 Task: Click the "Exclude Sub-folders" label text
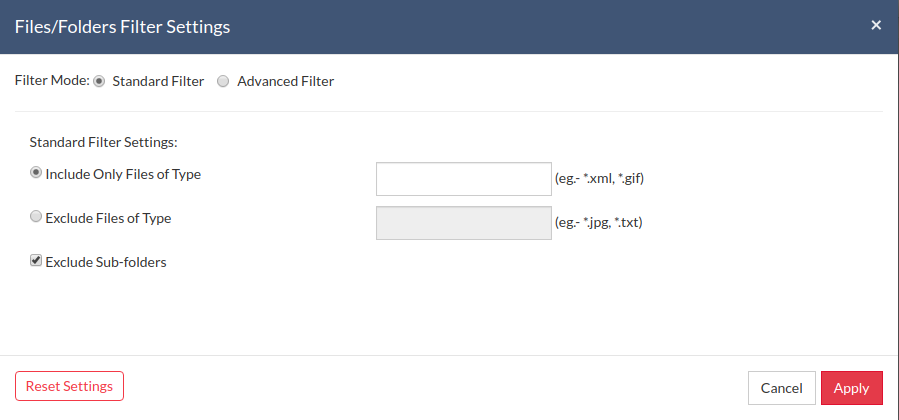click(x=106, y=262)
